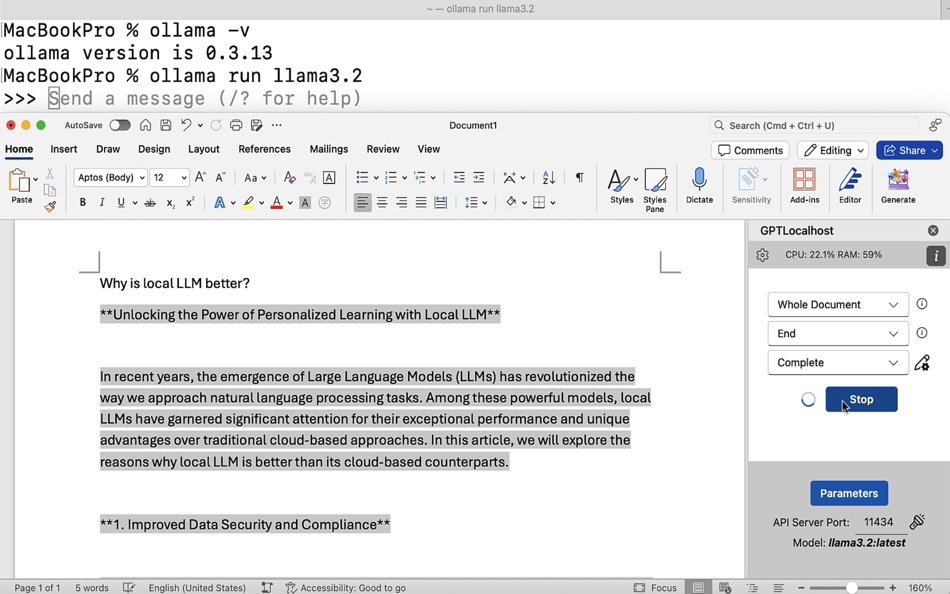Open the Change Case Aa dropdown
Screen dimensions: 950x594
[255, 177]
